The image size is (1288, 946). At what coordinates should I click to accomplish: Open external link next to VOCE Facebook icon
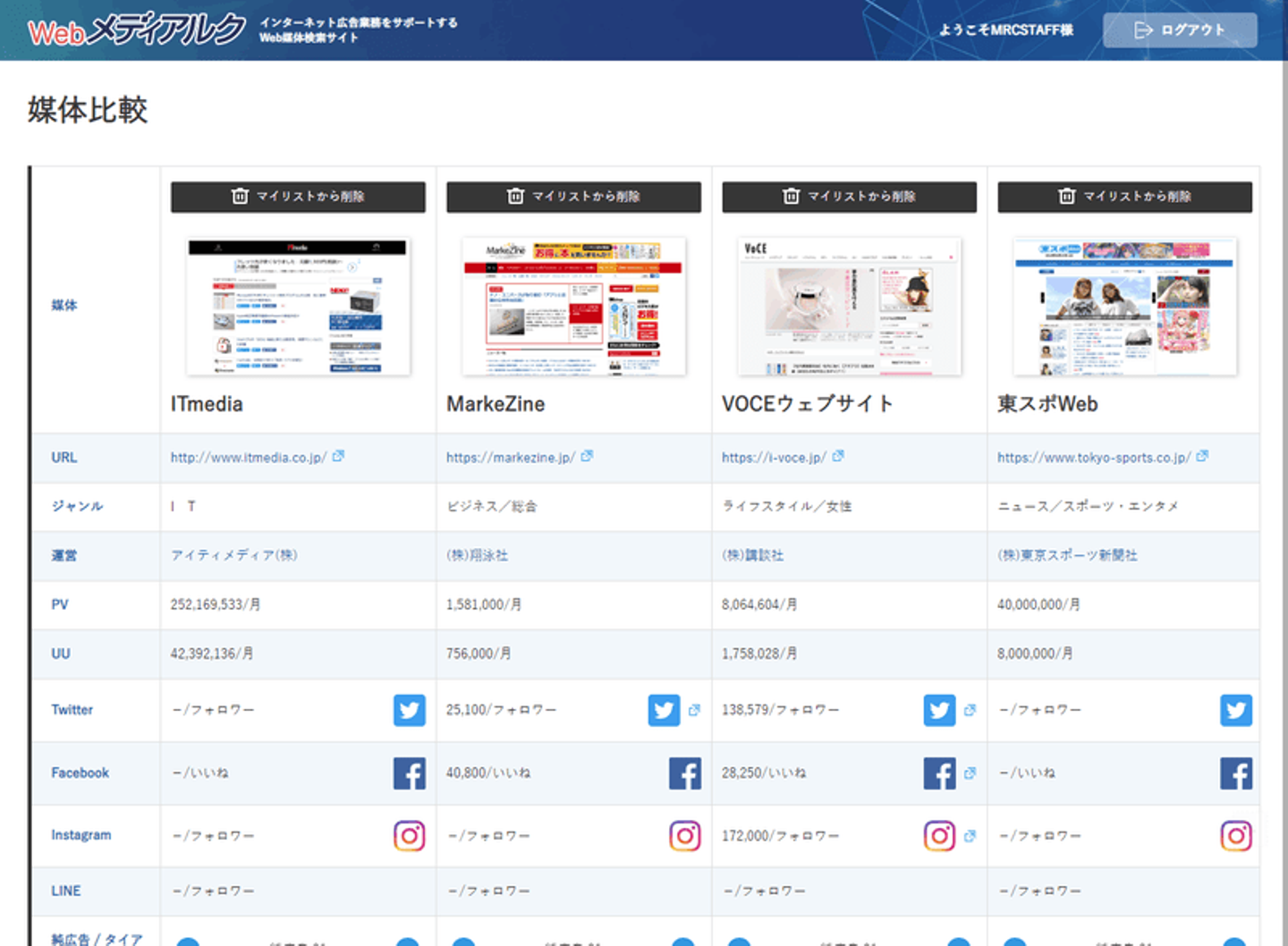[970, 773]
